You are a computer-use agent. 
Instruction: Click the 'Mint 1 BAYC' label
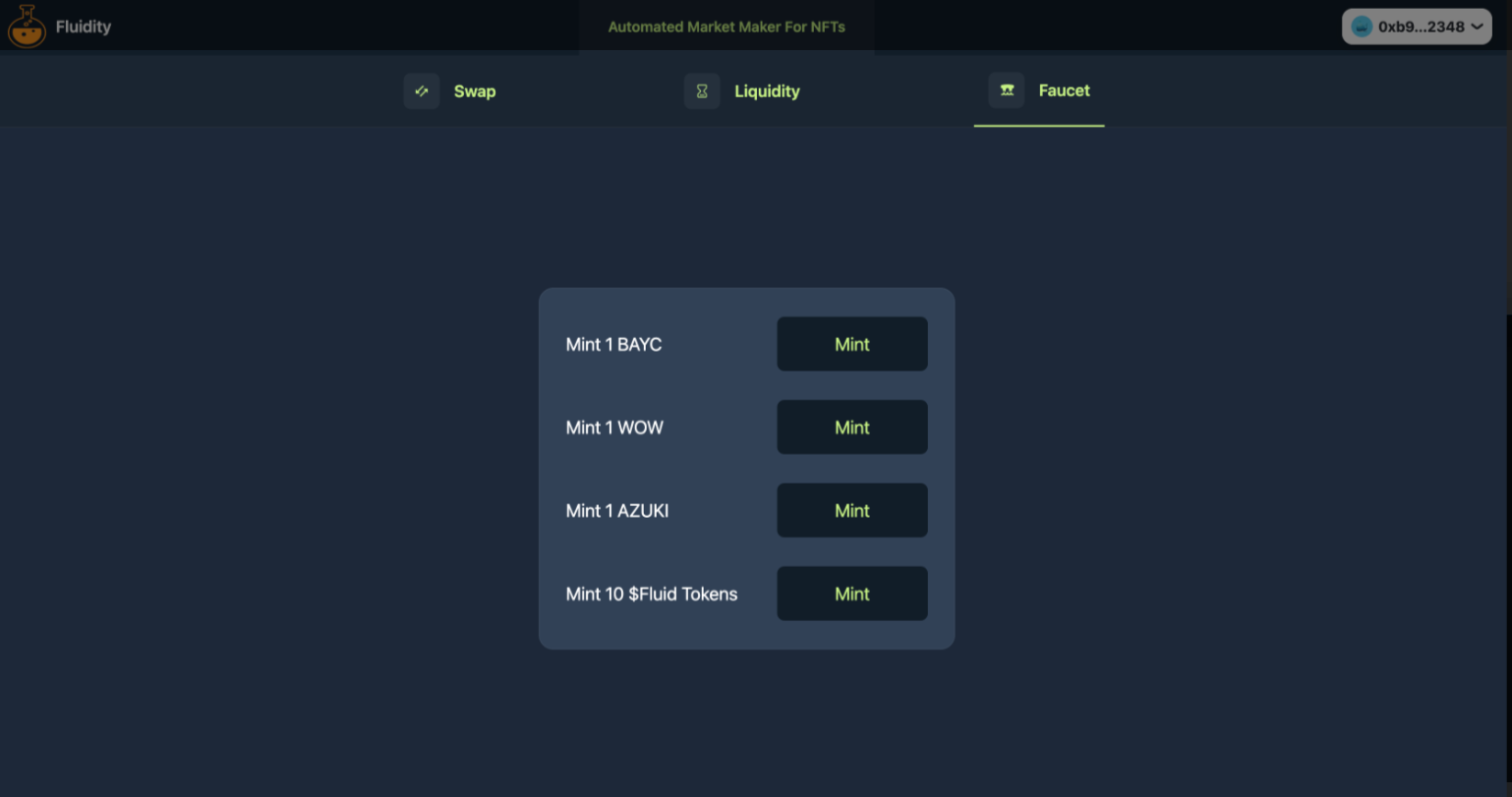click(x=613, y=344)
